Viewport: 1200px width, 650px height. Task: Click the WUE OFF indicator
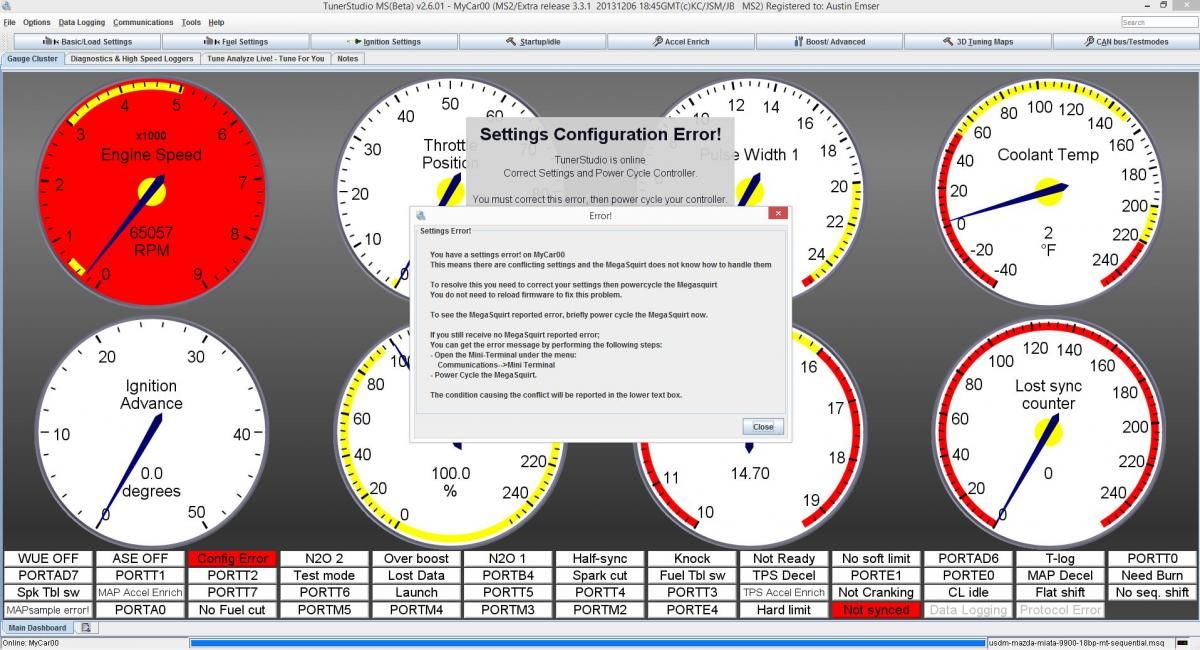point(48,559)
